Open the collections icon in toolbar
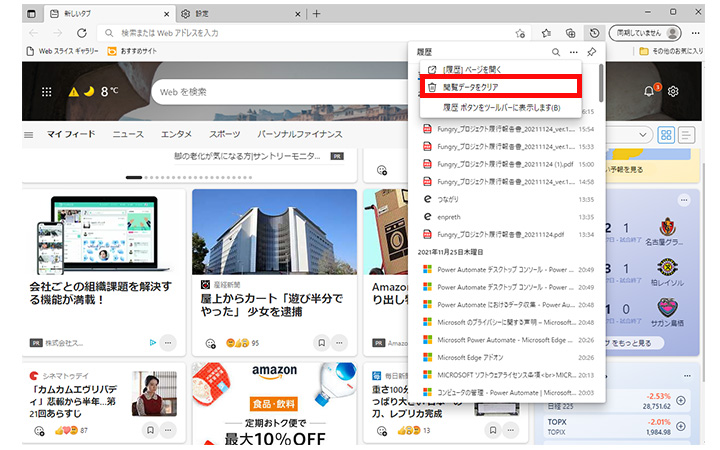720x450 pixels. coord(571,33)
